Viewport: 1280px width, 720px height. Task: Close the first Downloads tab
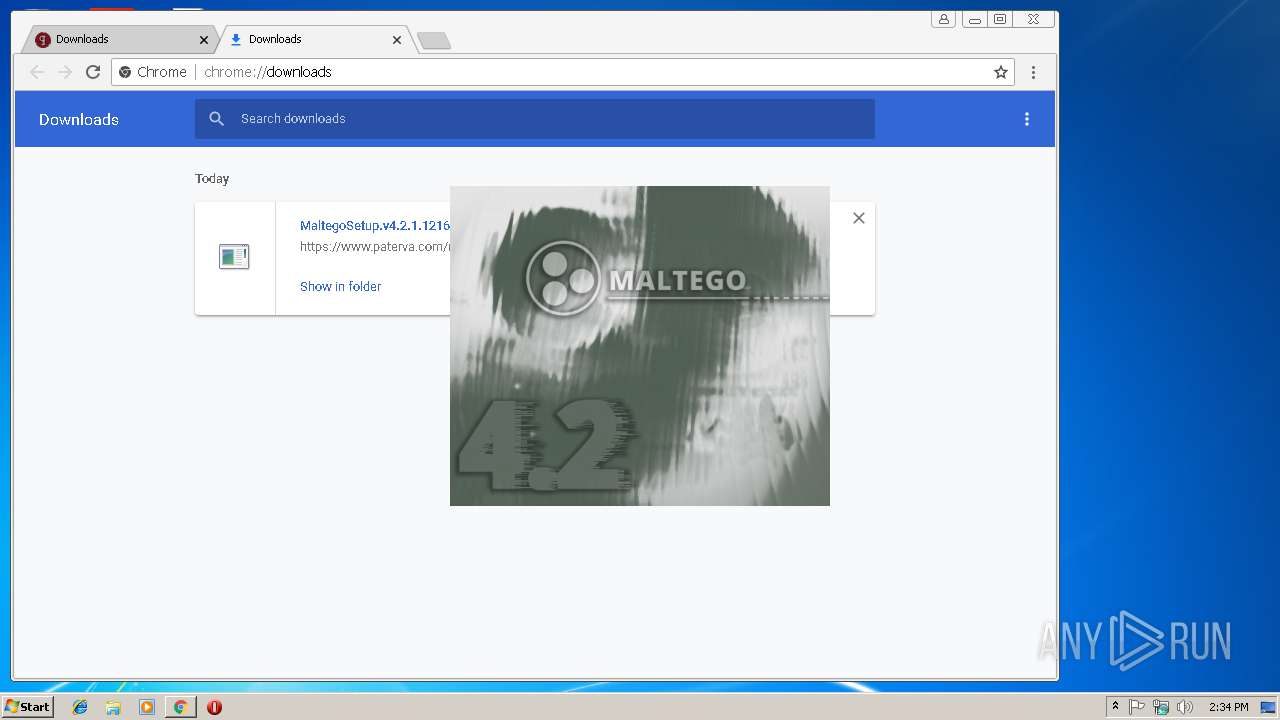(204, 40)
